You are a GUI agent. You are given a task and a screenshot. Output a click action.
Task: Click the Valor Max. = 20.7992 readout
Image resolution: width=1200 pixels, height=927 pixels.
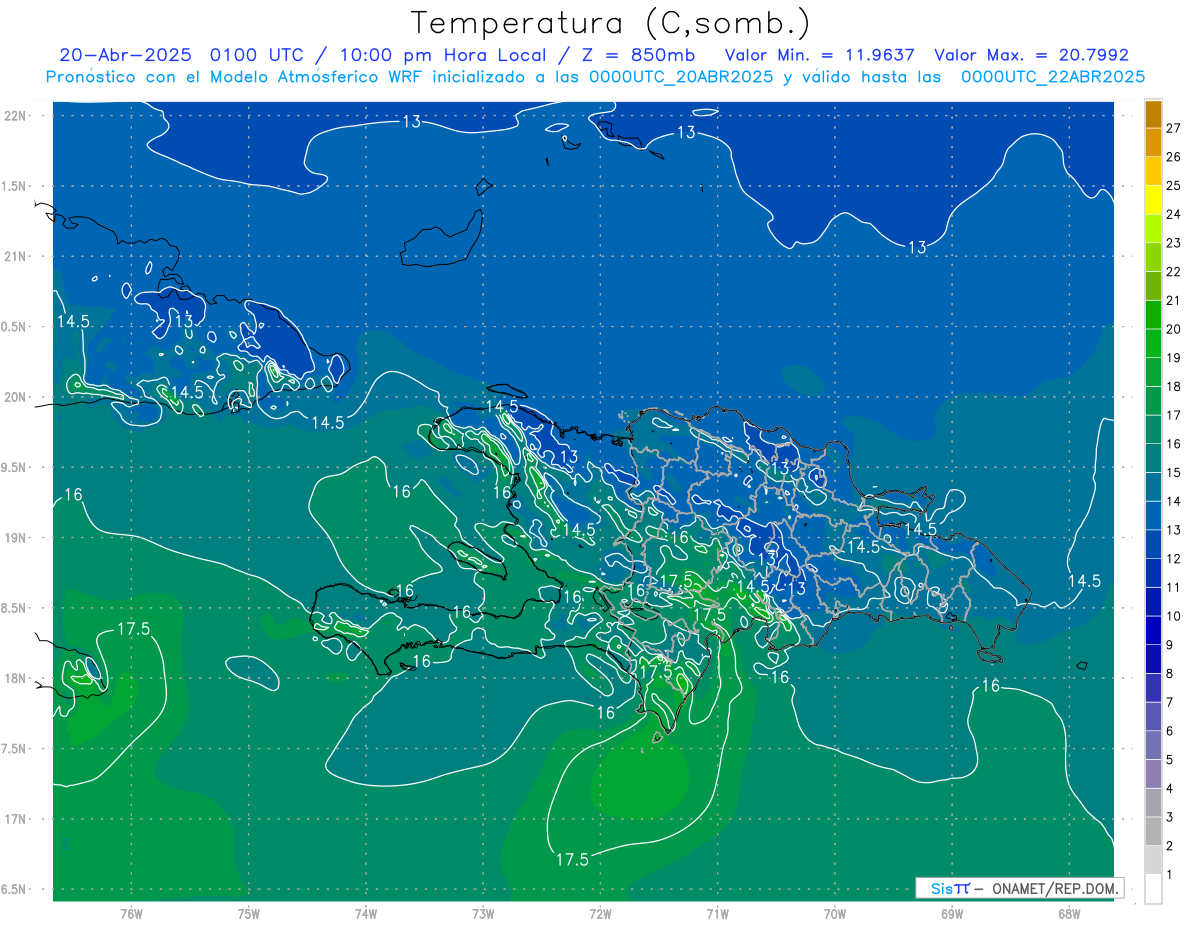[1031, 55]
